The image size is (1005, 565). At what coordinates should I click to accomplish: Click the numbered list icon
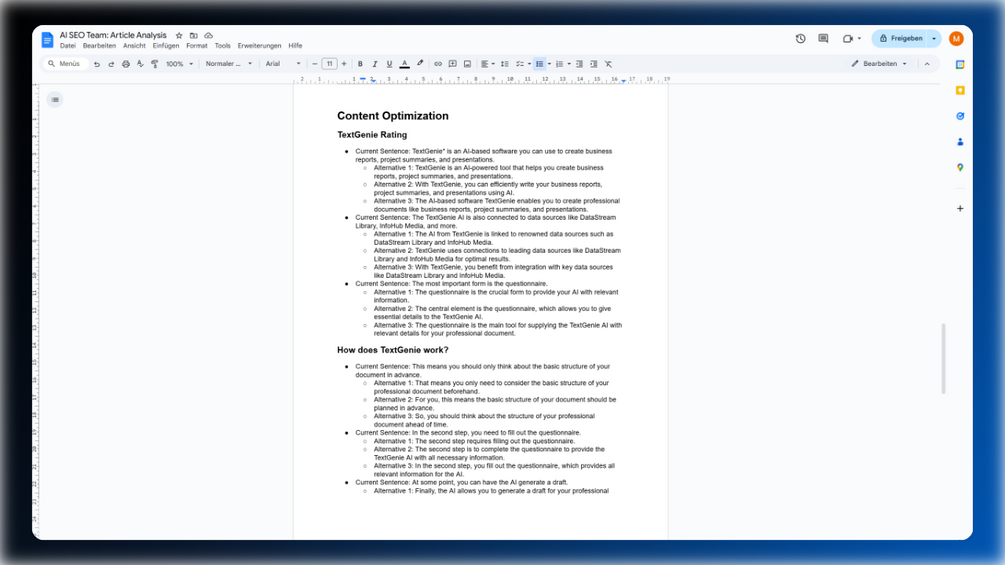(x=560, y=64)
